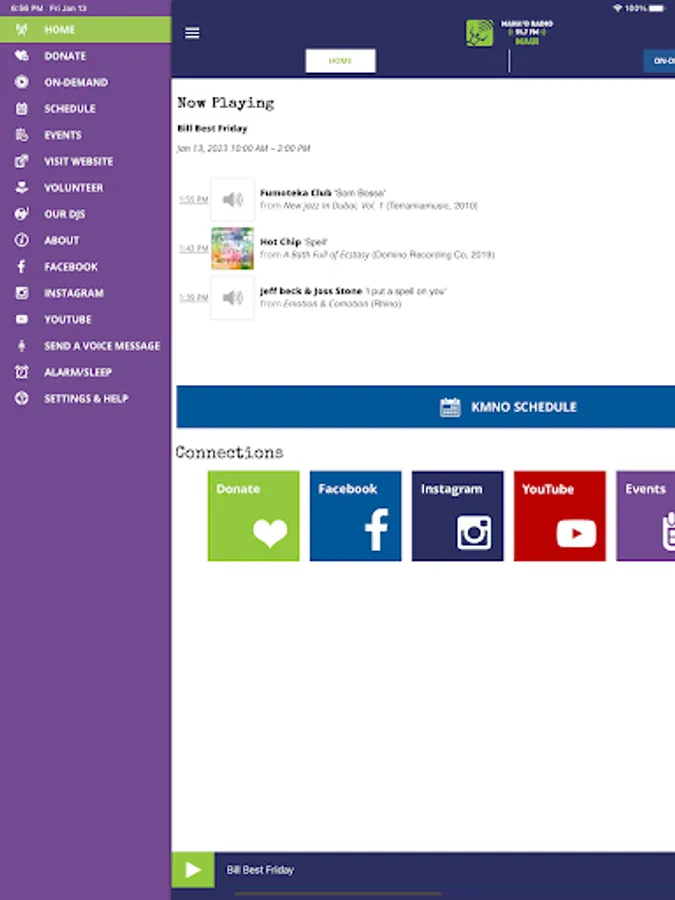Screen dimensions: 675x900
Task: Click the Facebook f icon in sidebar
Action: coord(22,267)
